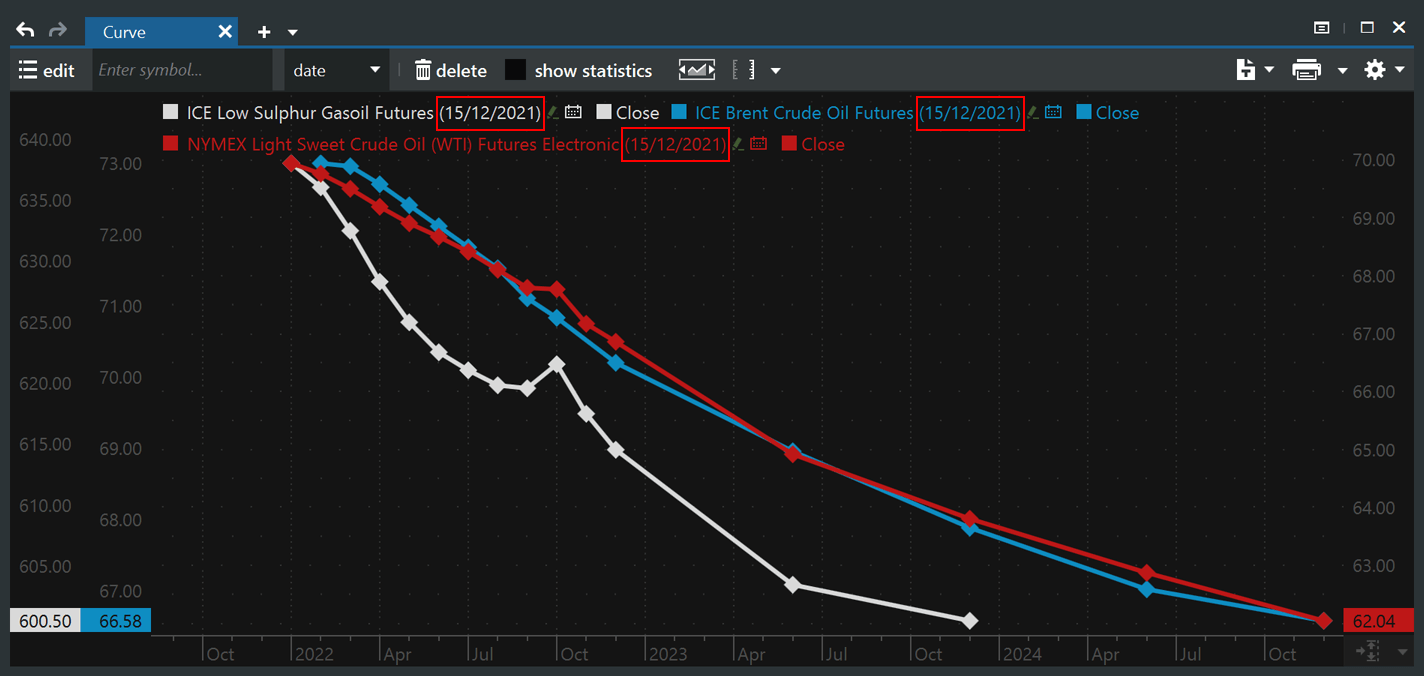Open the calendar icon for NYMEX WTI
The width and height of the screenshot is (1424, 676).
(x=758, y=143)
